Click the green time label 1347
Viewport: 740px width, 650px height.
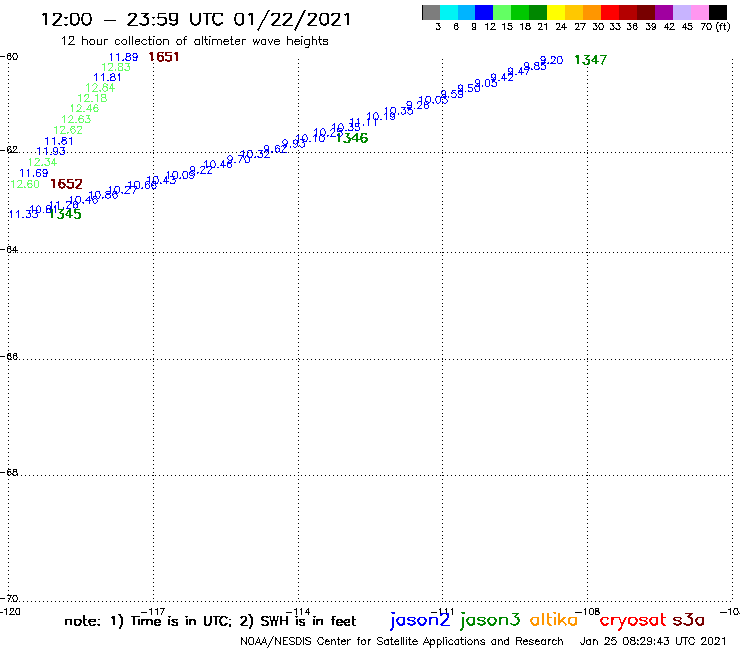coord(590,60)
